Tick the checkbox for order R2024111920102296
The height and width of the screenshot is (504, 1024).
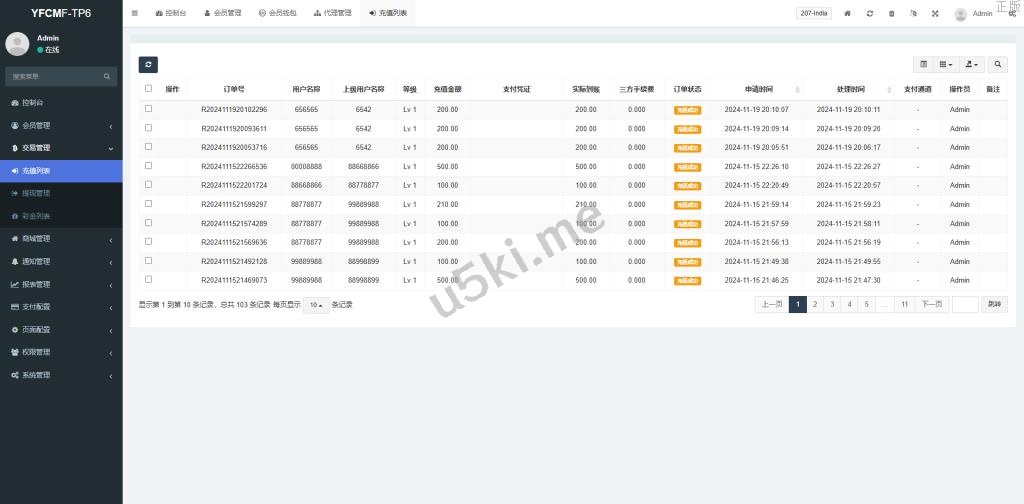[149, 109]
